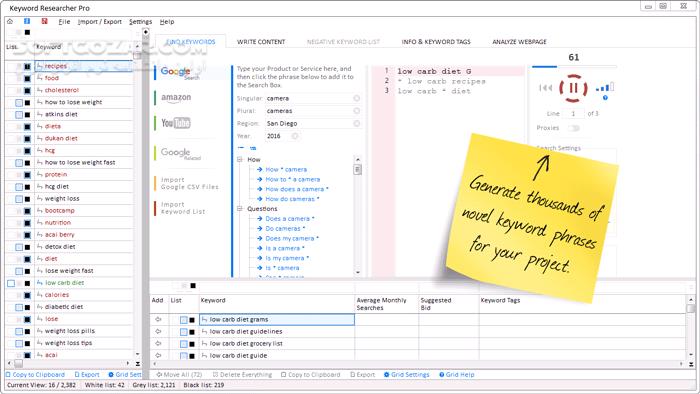Check white list box for 'how to lose weight fast'
700x394 pixels.
[19, 163]
